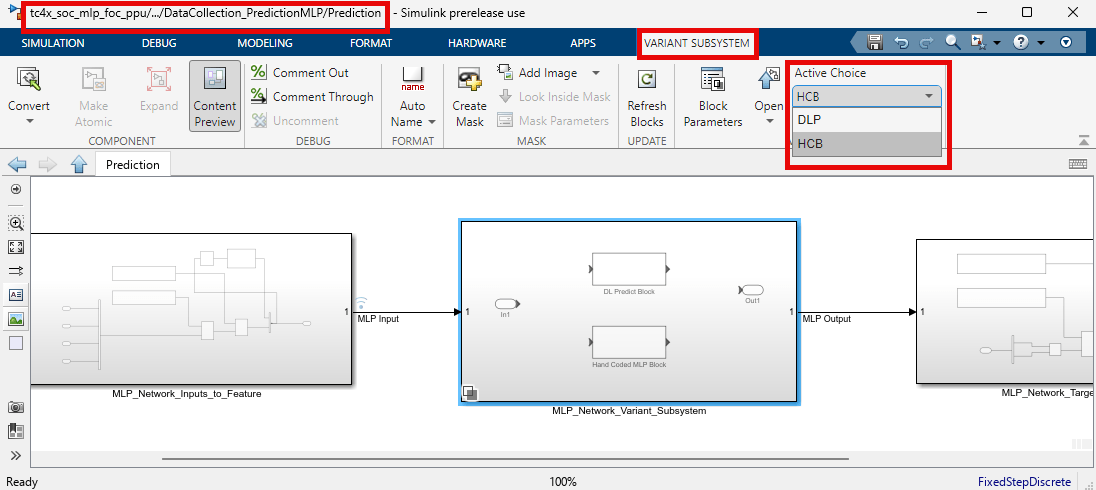Open Block Parameters from the ribbon

712,82
